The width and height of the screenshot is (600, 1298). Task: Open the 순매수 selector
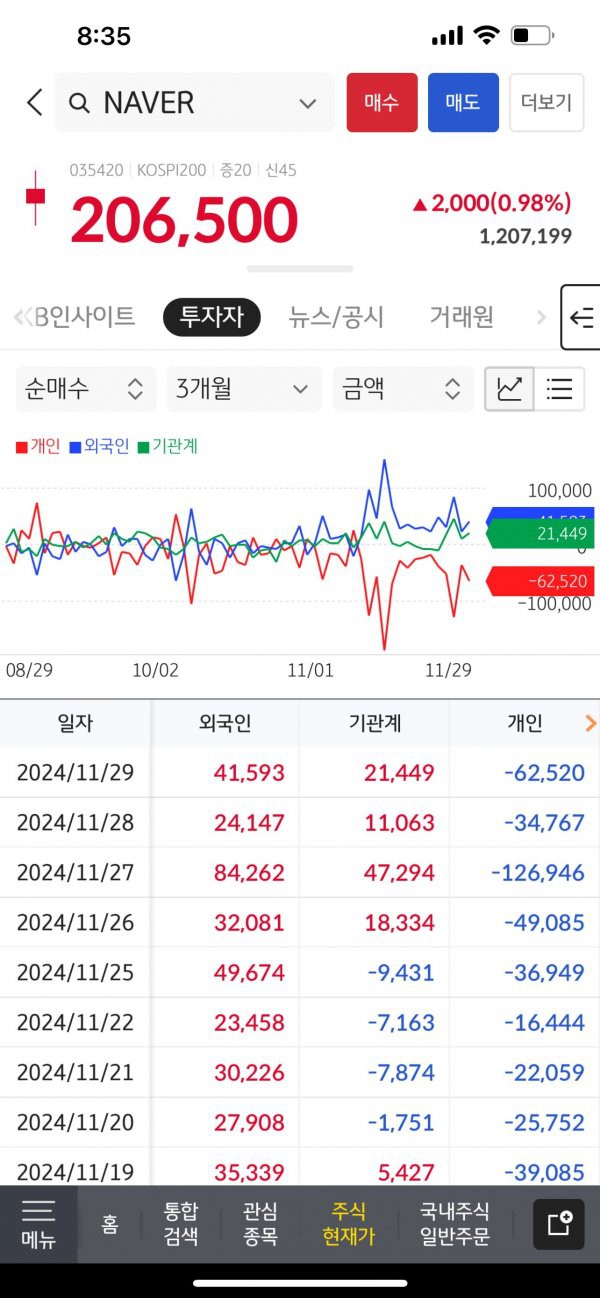(x=86, y=389)
